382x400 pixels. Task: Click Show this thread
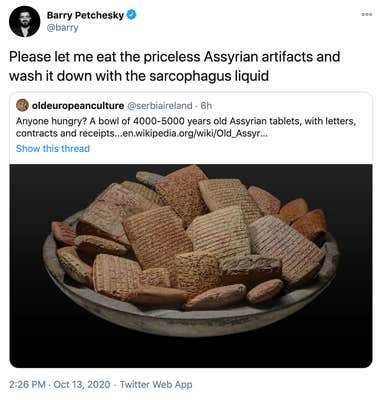click(x=53, y=148)
